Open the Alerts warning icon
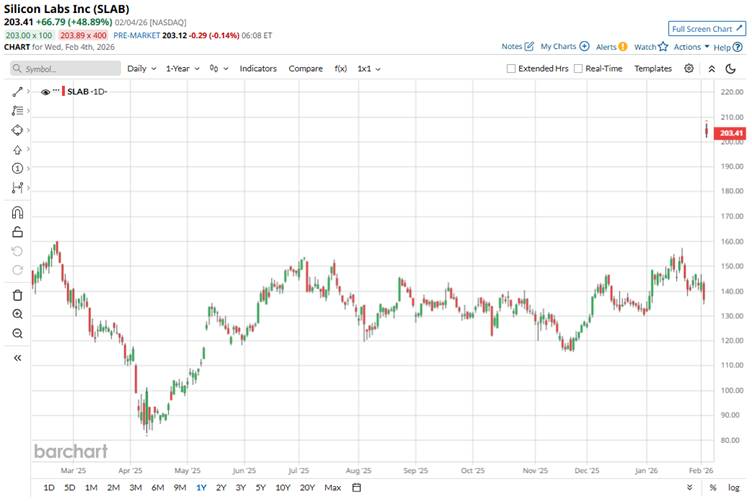 [x=623, y=47]
